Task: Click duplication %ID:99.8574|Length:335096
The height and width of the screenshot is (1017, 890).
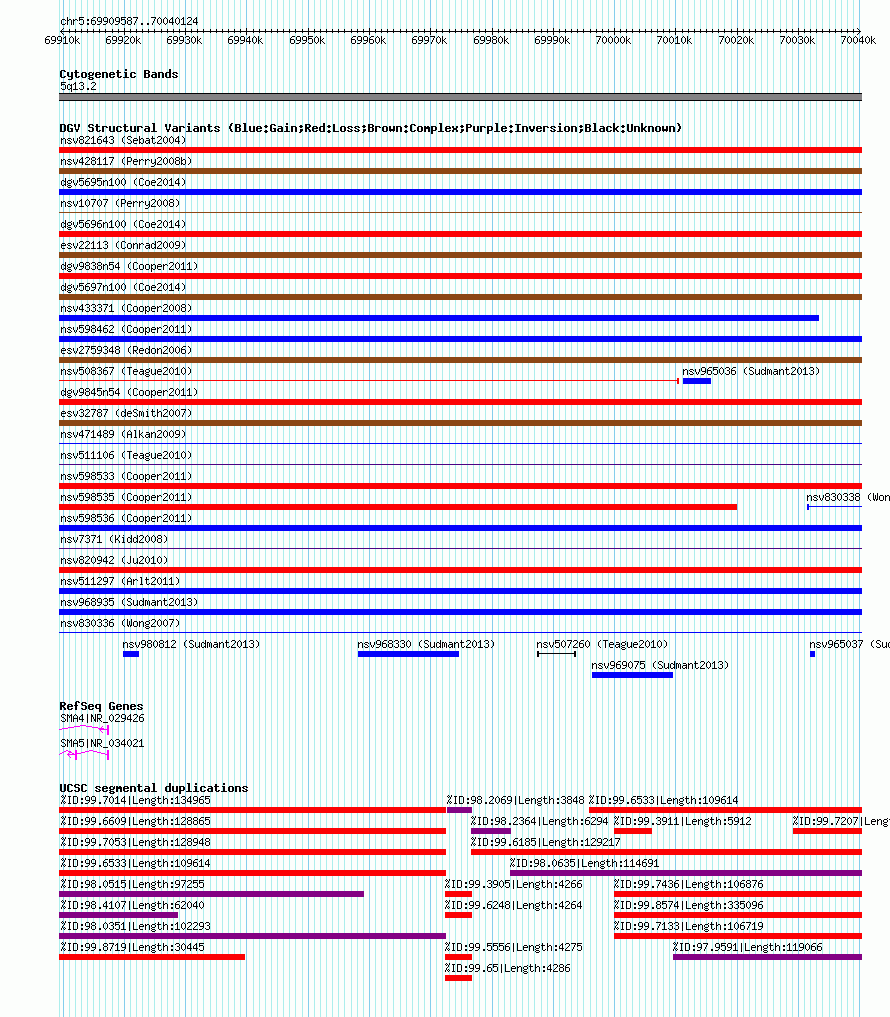Action: tap(738, 915)
